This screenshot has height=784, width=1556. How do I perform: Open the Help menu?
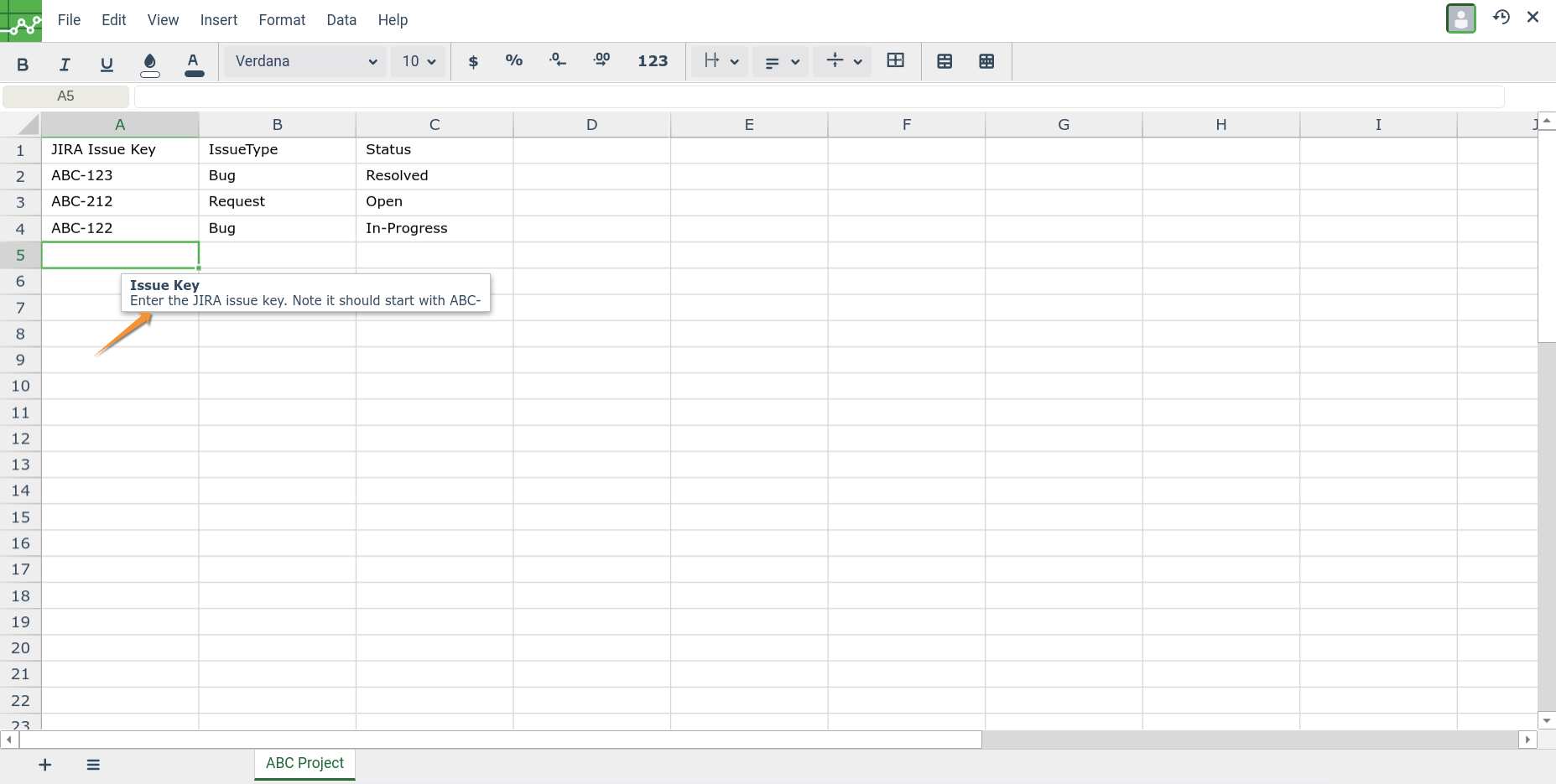pos(393,20)
